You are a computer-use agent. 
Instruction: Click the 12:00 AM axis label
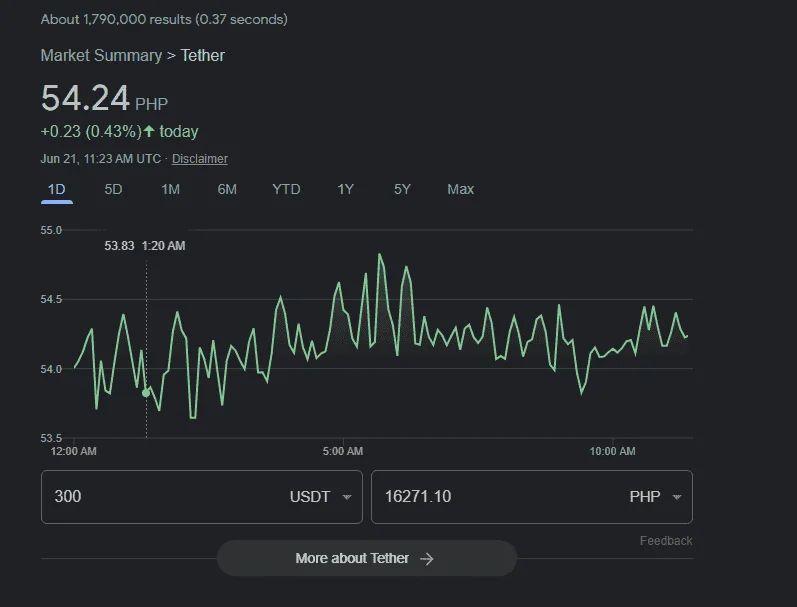73,451
